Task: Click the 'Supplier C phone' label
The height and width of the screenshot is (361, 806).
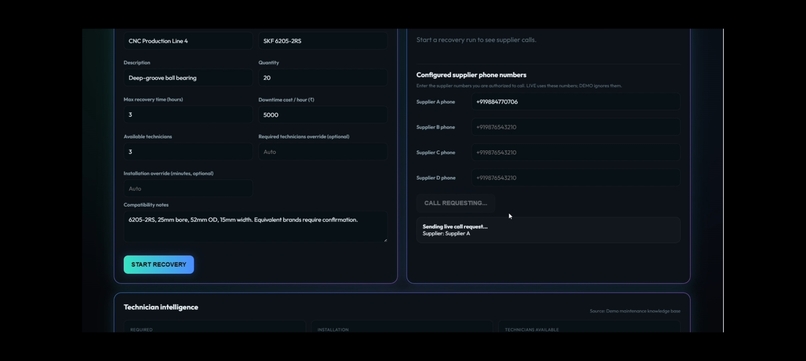Action: click(x=435, y=152)
